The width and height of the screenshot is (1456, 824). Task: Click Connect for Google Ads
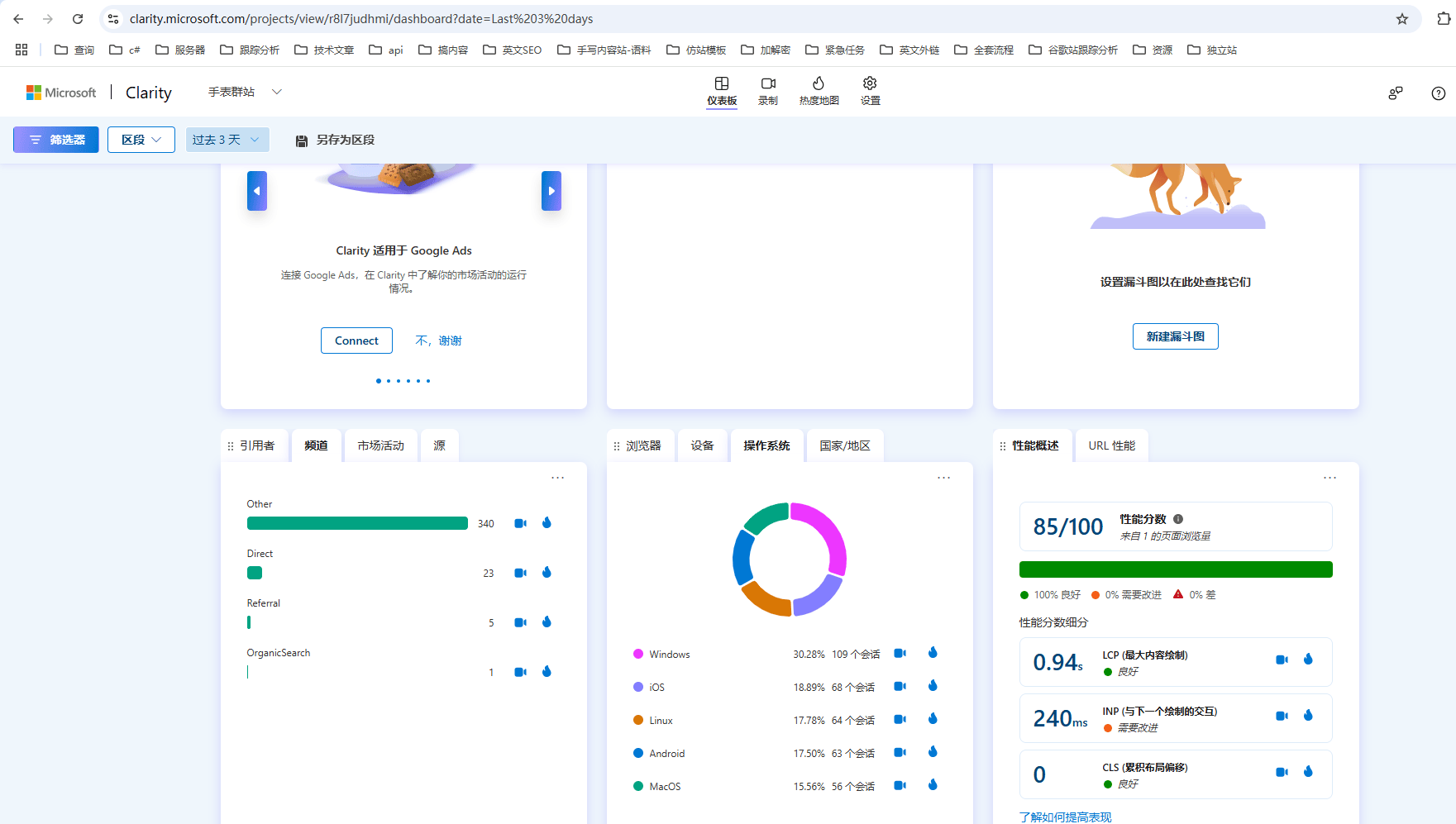(x=356, y=341)
